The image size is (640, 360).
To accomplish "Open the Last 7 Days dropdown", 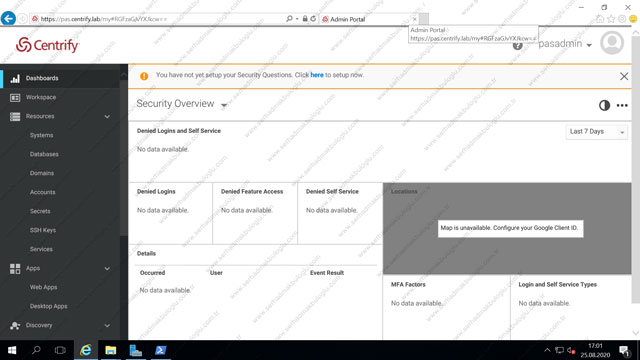I will [x=597, y=132].
